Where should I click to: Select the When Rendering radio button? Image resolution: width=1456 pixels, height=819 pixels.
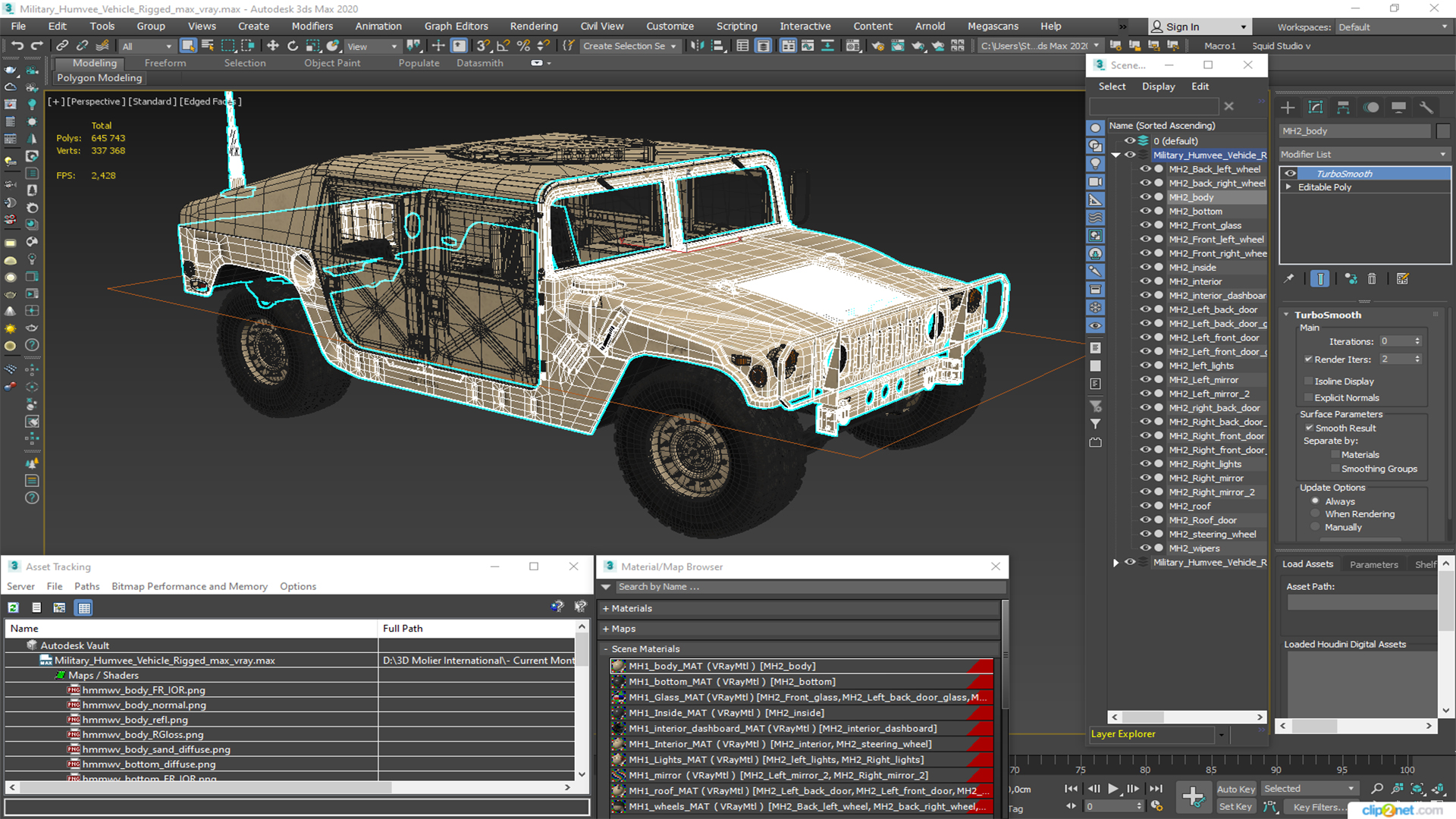1316,514
